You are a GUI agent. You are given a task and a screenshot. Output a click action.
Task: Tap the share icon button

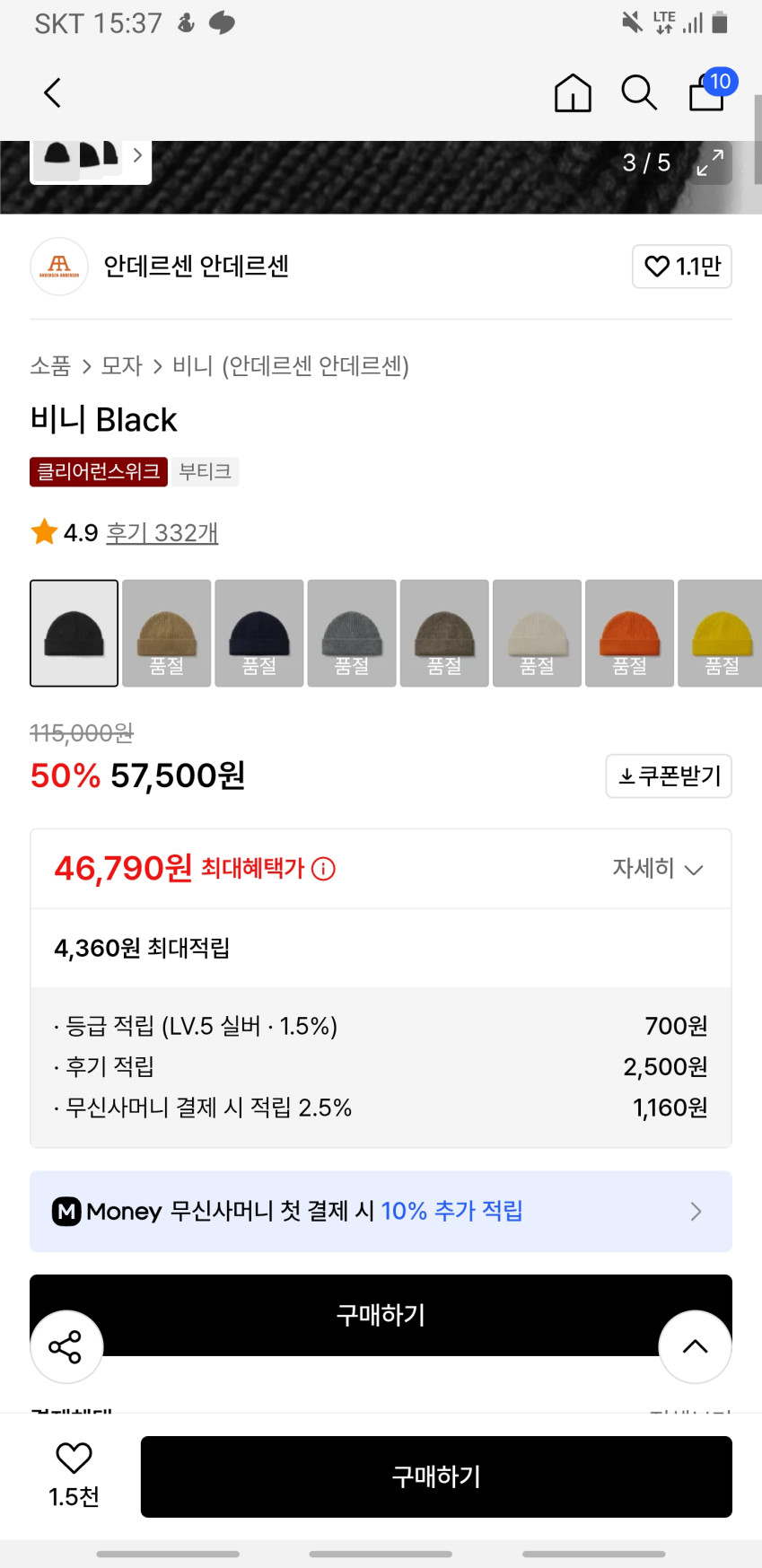[x=66, y=1346]
